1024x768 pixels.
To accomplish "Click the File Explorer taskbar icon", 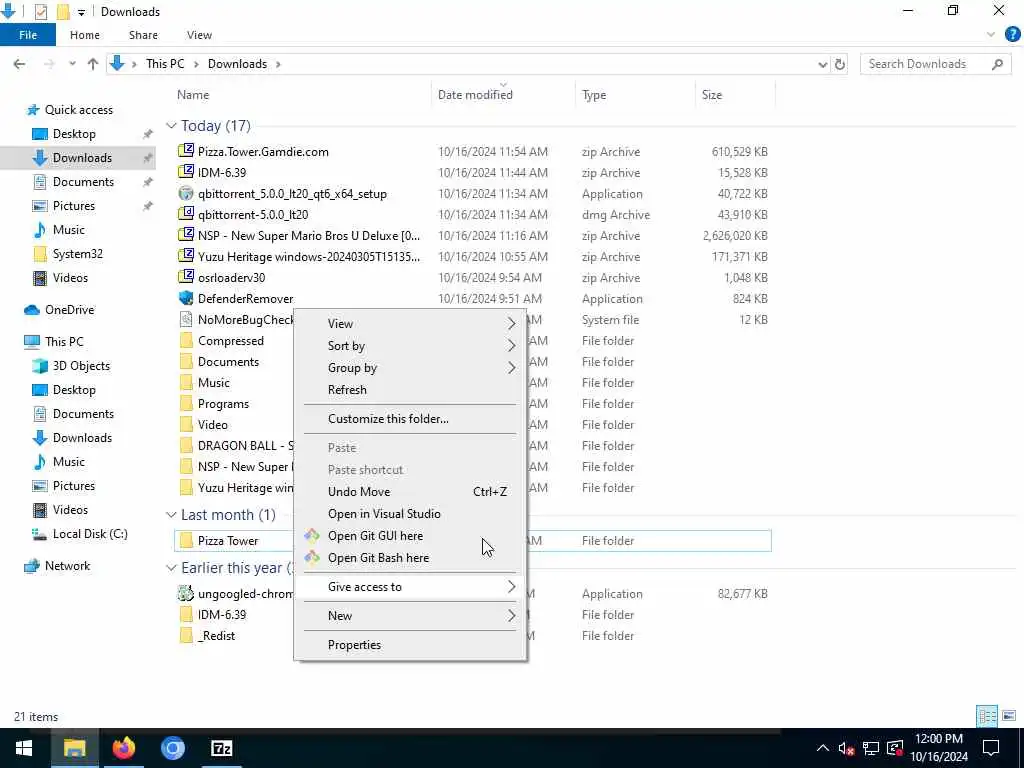I will click(x=74, y=748).
